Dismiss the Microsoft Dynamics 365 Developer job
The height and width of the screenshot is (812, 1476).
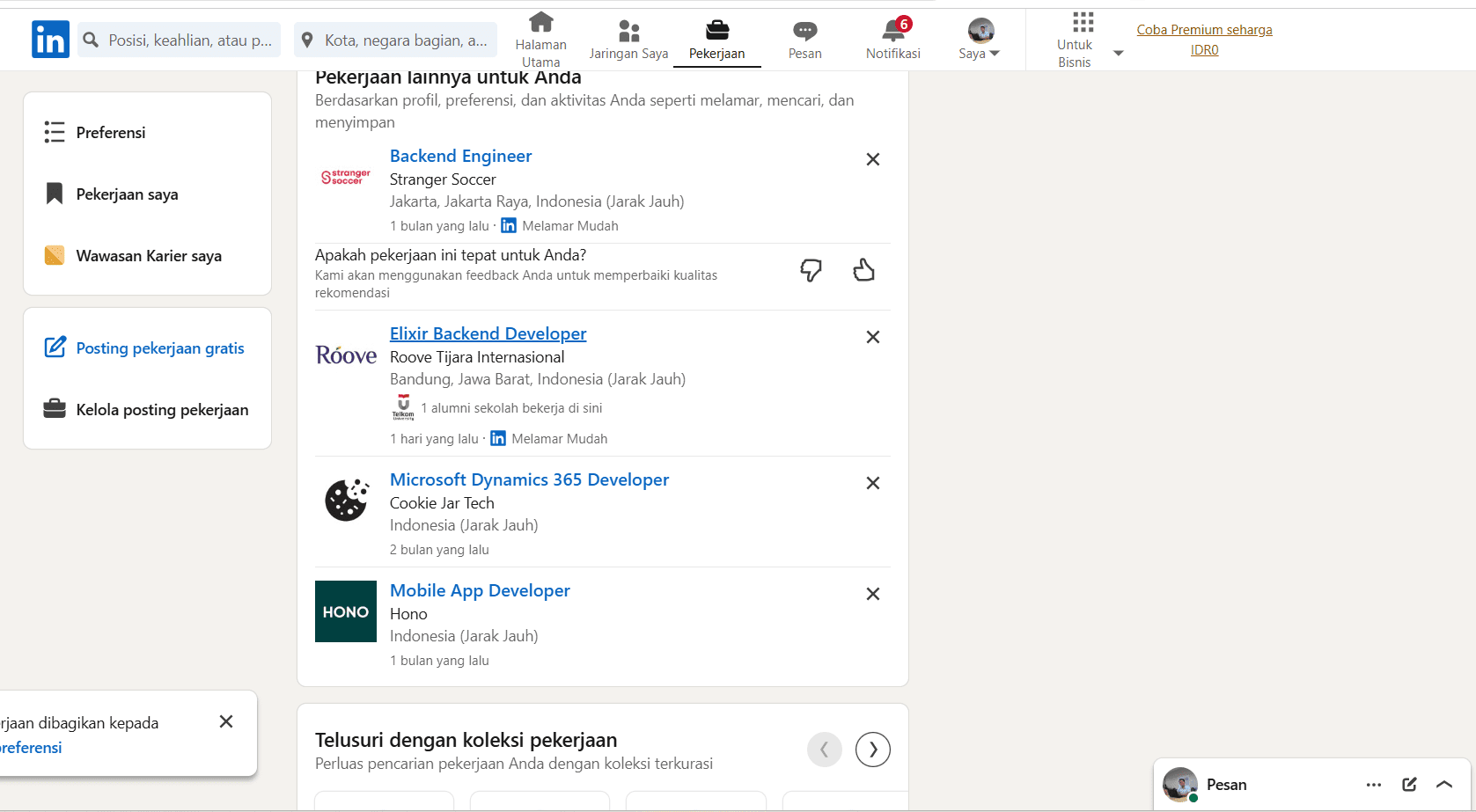[x=873, y=483]
